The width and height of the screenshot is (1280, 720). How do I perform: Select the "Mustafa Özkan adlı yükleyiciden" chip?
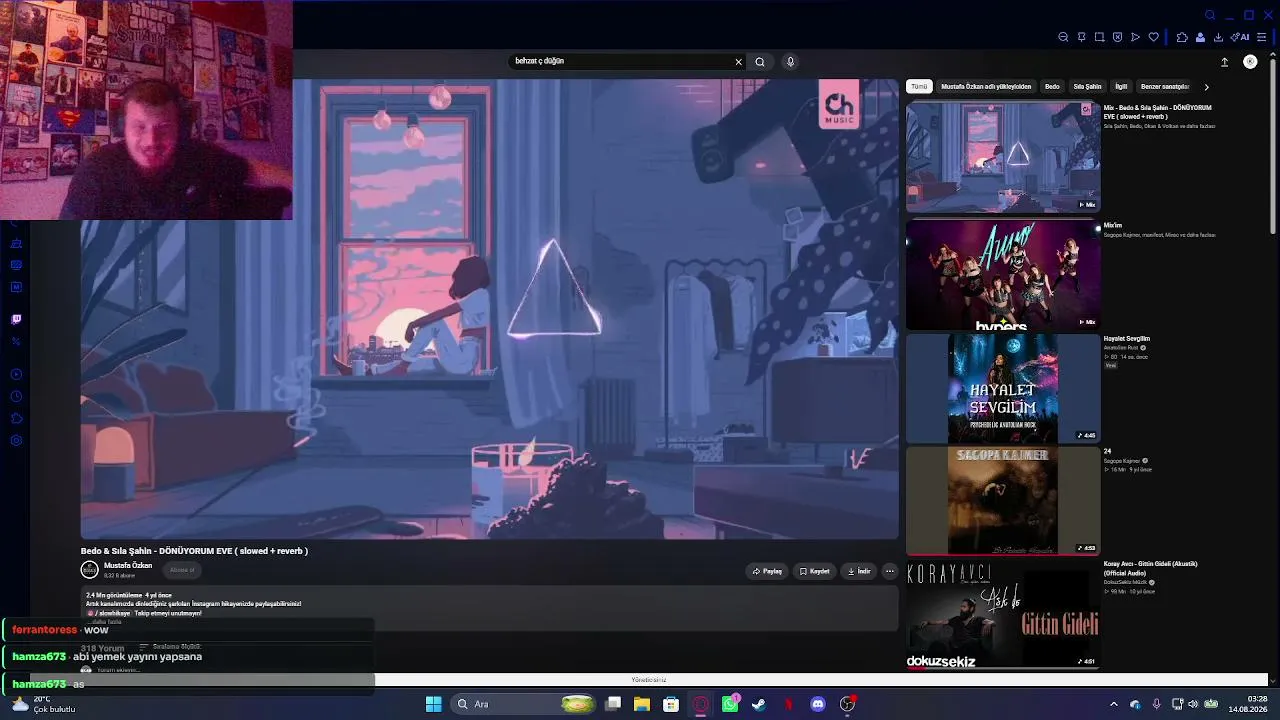pos(986,87)
